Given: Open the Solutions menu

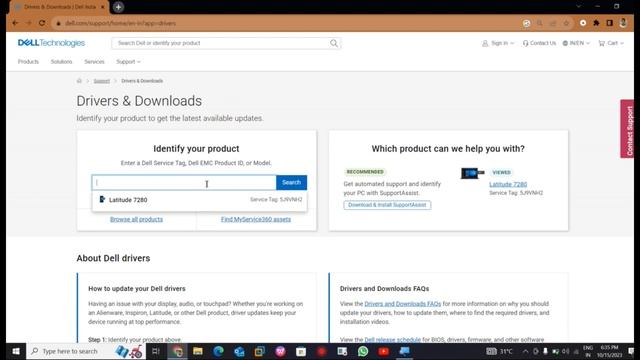Looking at the screenshot, I should tap(61, 62).
